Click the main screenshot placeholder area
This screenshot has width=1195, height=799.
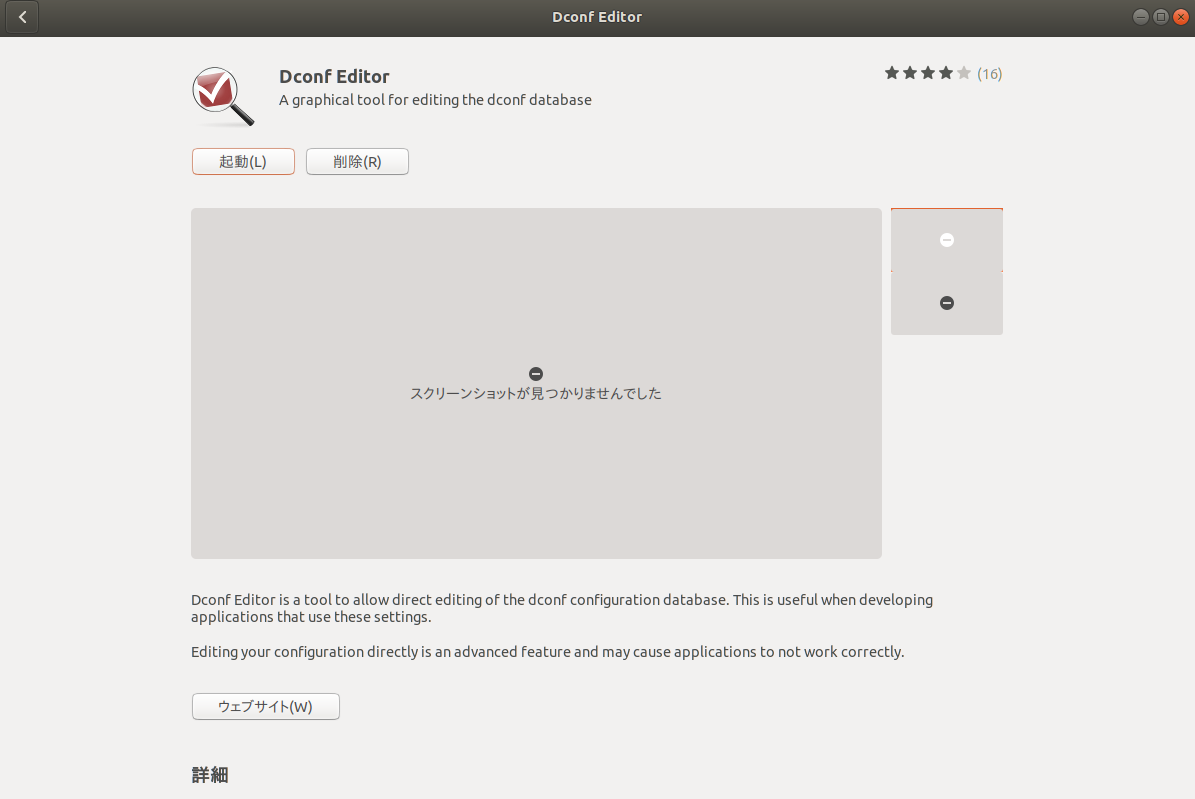536,383
